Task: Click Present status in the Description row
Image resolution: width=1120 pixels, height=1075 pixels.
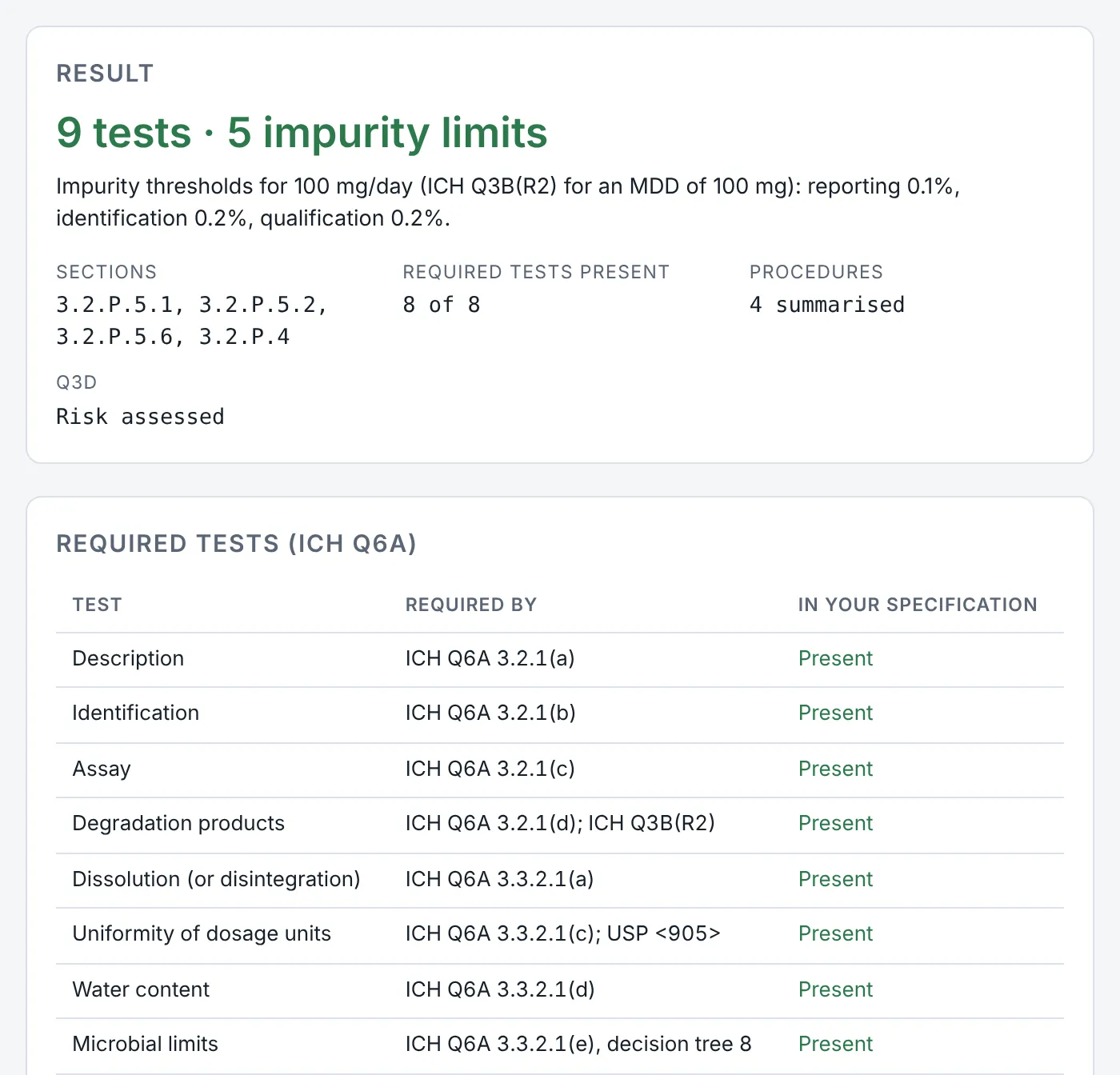Action: (835, 658)
